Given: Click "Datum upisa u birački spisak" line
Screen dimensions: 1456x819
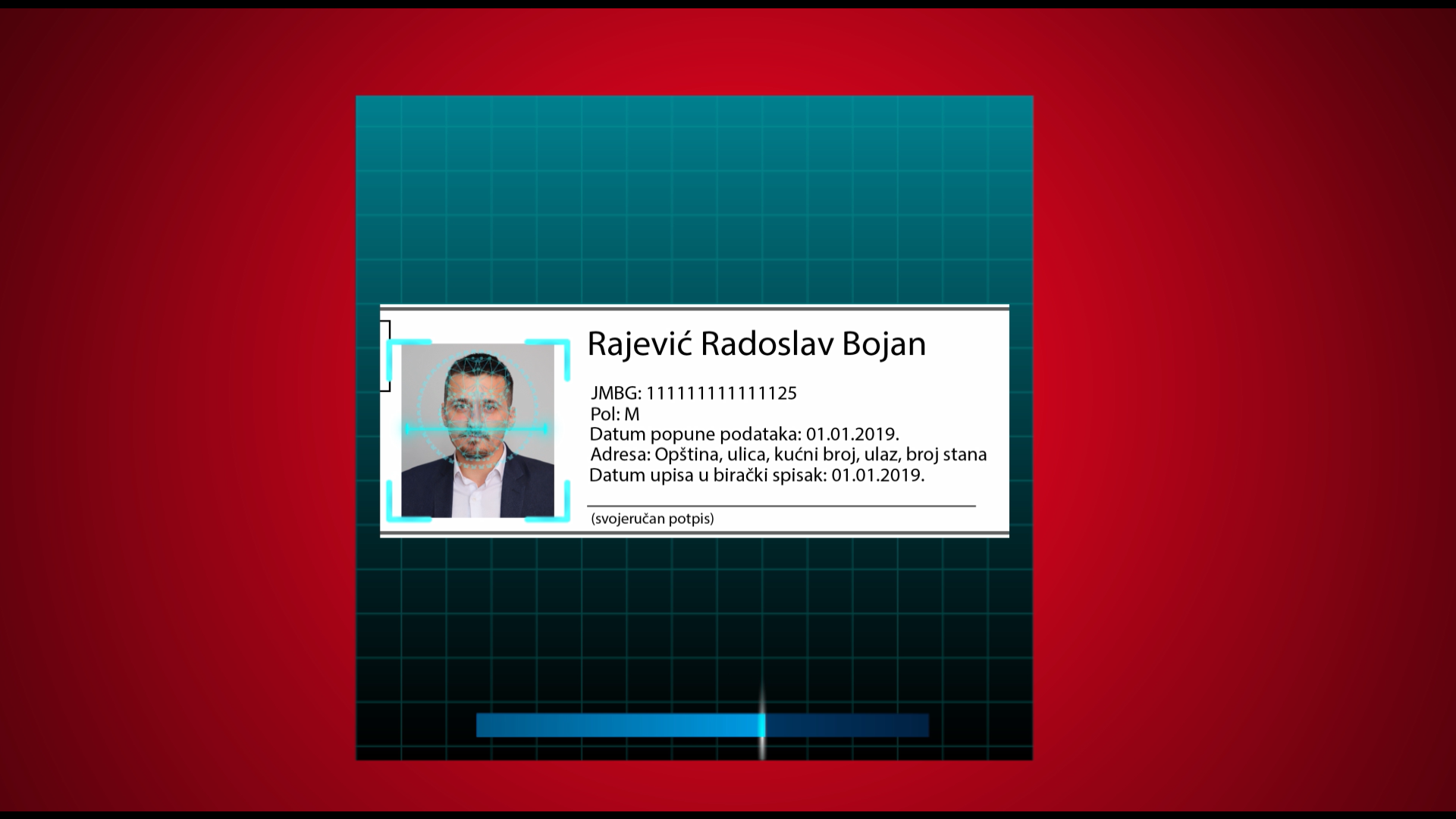Looking at the screenshot, I should pyautogui.click(x=756, y=475).
